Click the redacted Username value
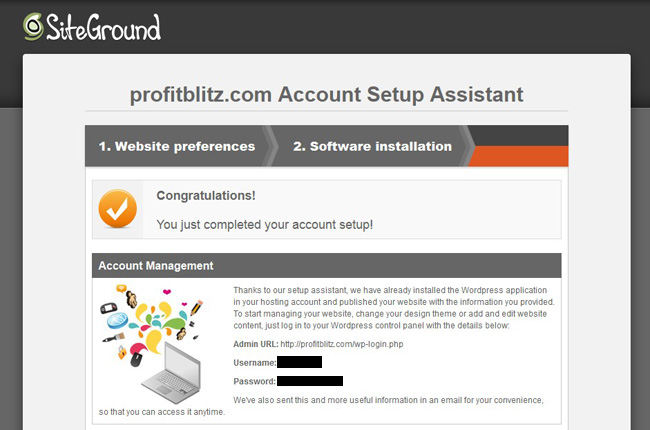This screenshot has width=650, height=430. click(299, 362)
